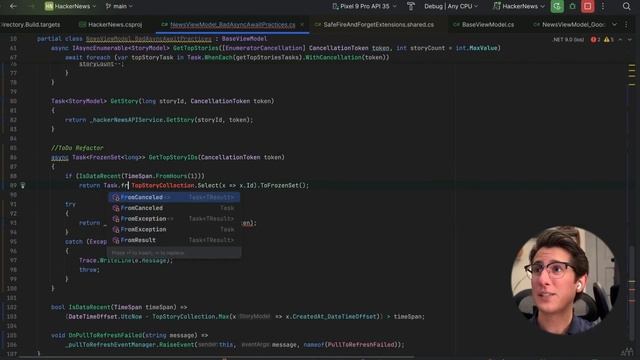Open editor tab options kebab menu
The image size is (640, 360).
pos(627,24)
